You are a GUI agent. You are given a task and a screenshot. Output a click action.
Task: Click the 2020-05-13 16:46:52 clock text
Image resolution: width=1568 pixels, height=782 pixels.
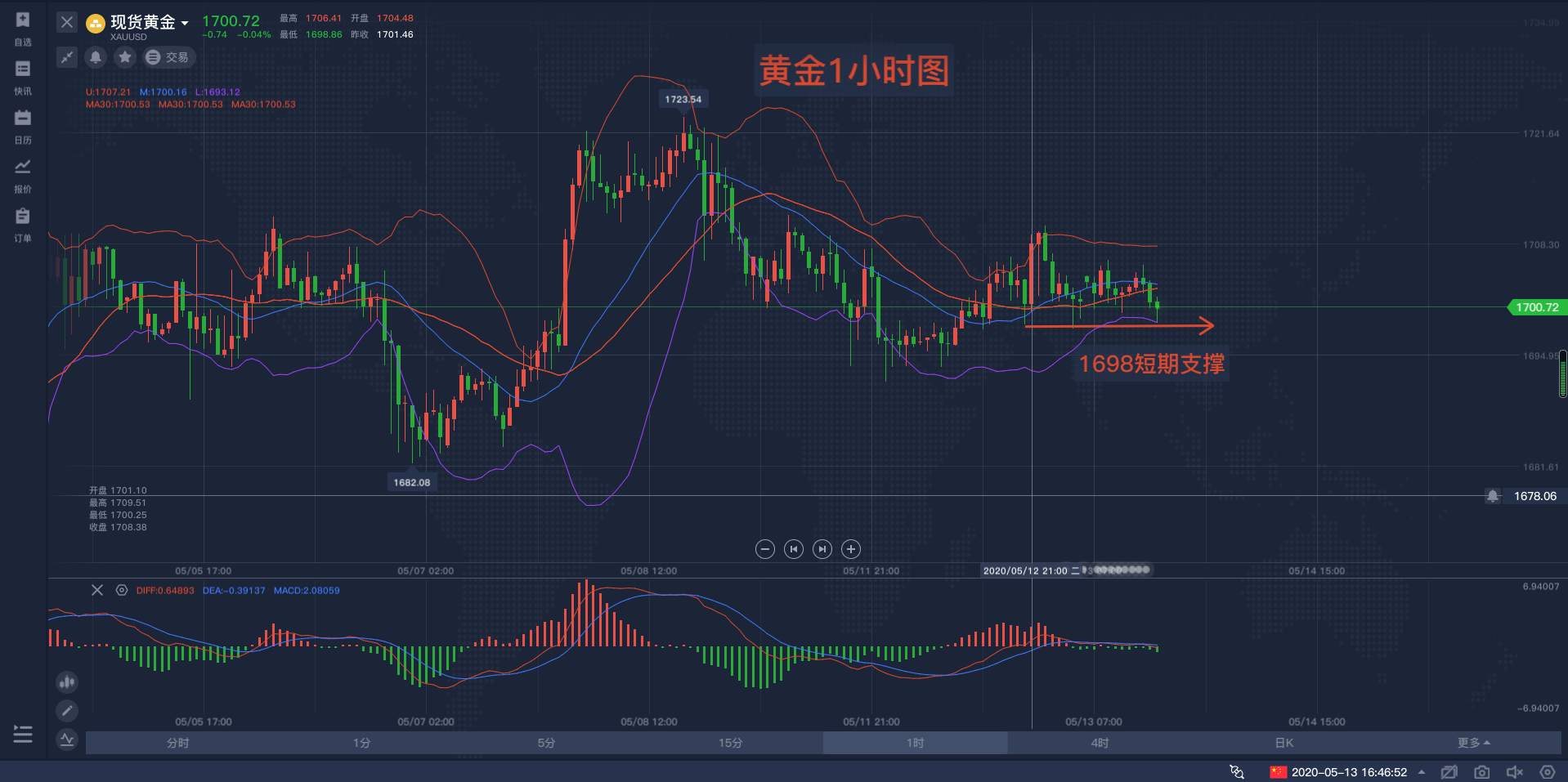click(1349, 771)
